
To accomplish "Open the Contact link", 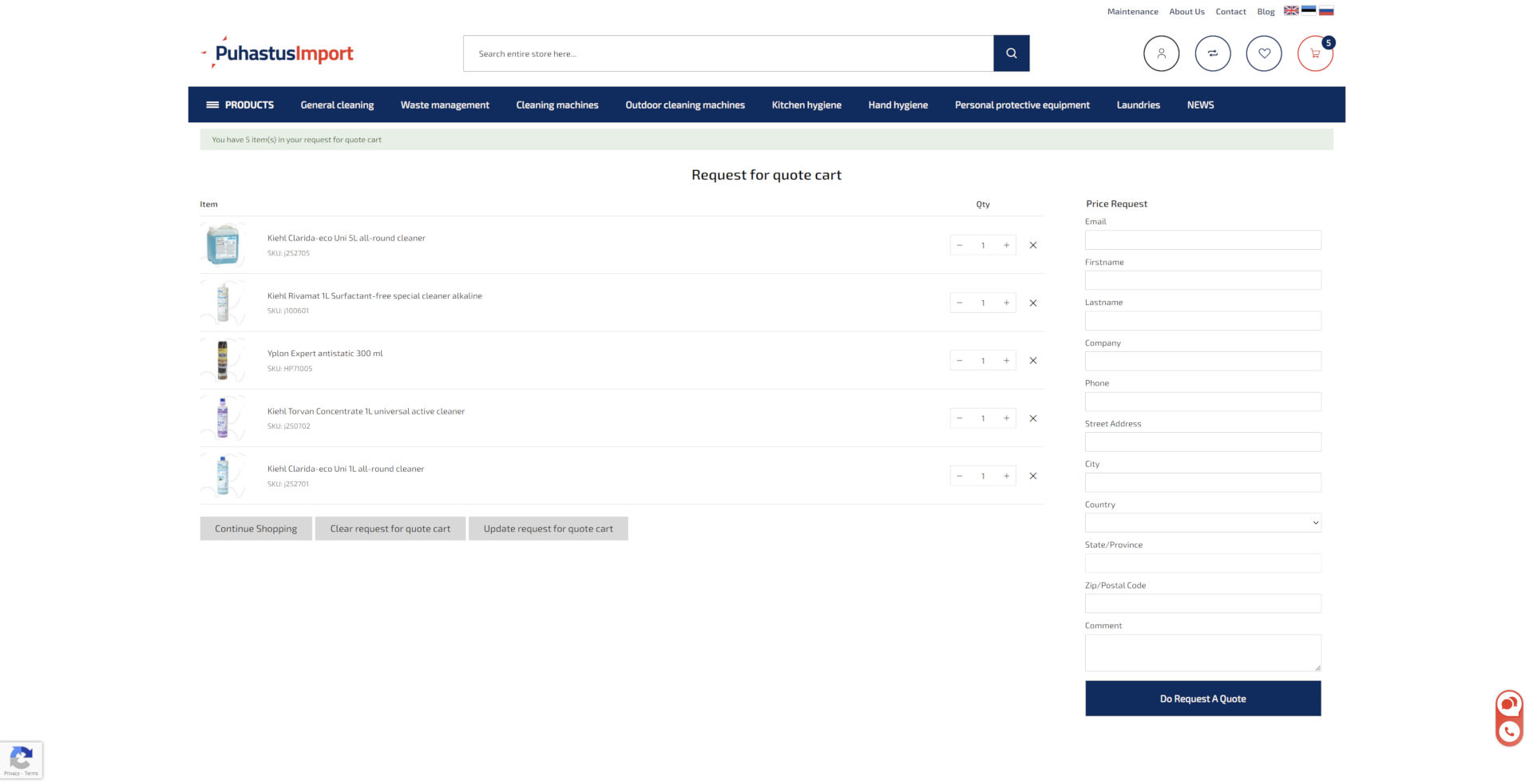I will point(1230,11).
